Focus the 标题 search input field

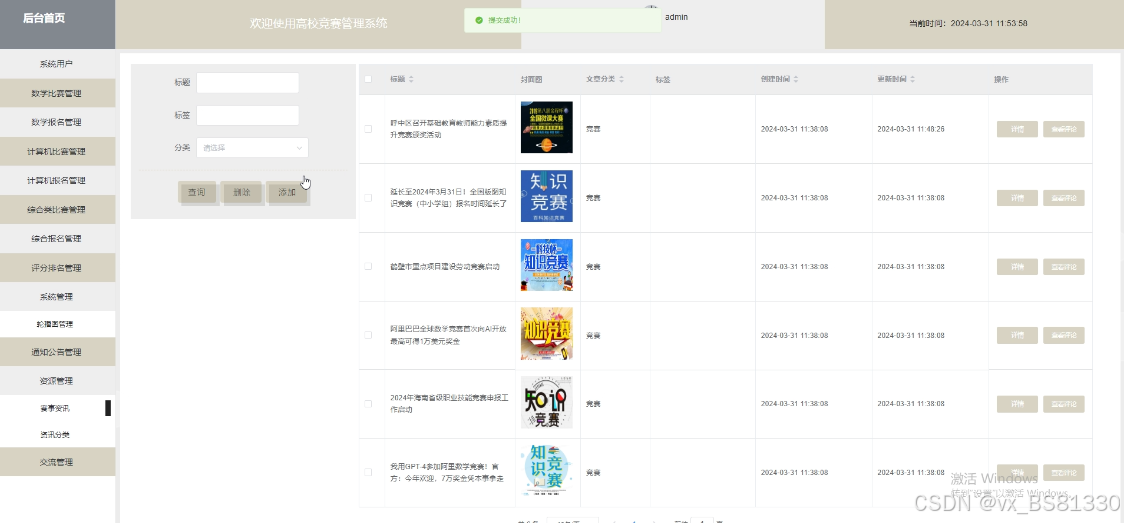pos(248,82)
